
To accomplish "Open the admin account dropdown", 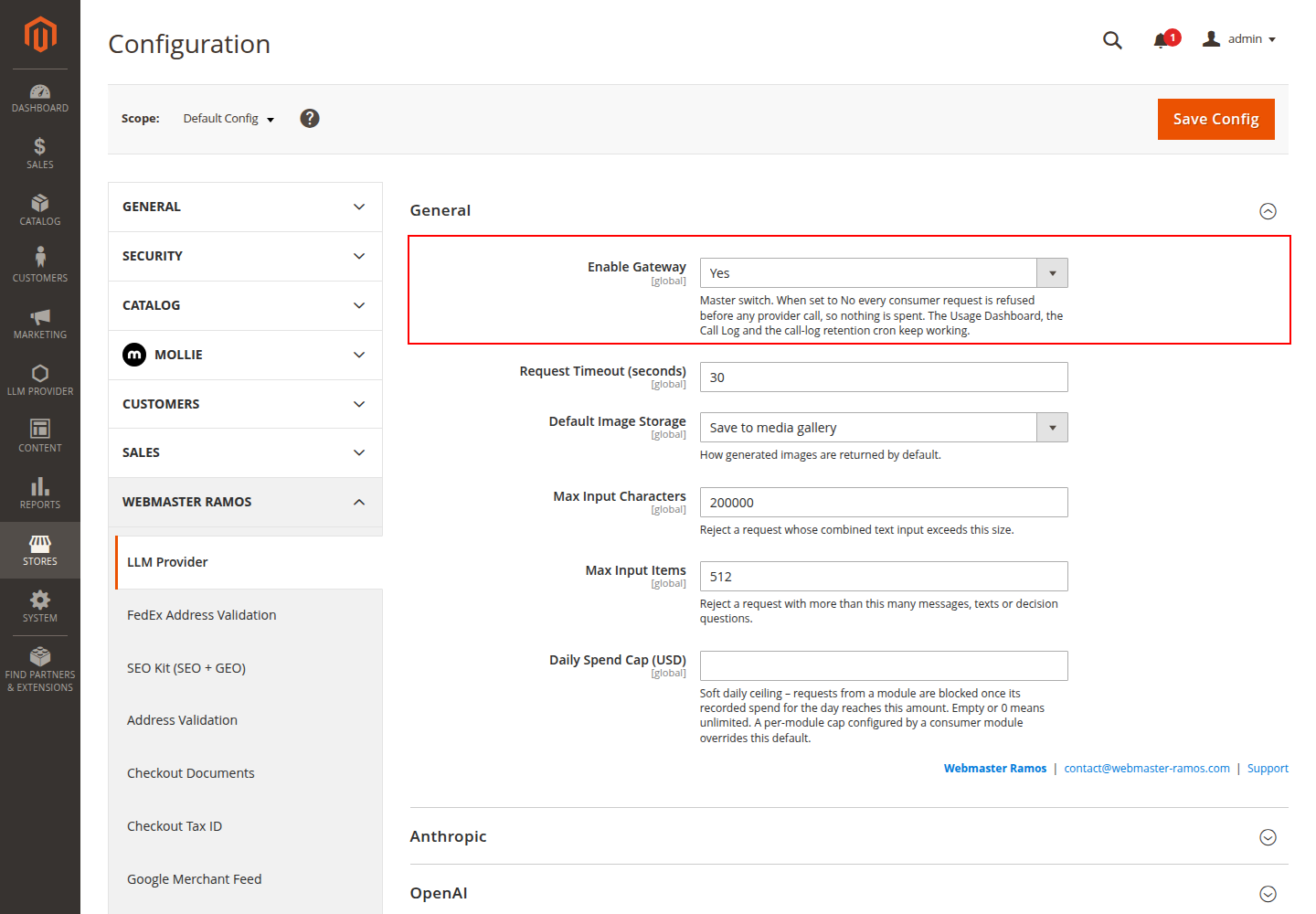I will [x=1239, y=39].
